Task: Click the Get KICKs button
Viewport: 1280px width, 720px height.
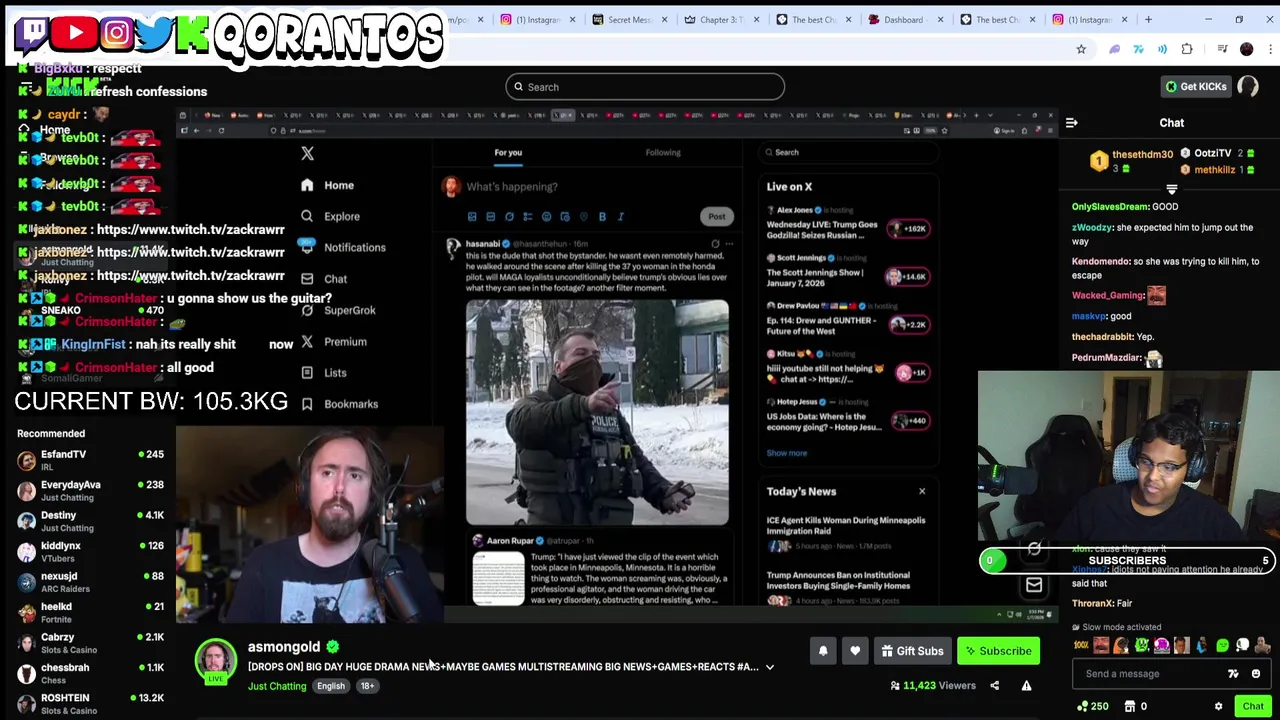Action: [x=1195, y=87]
